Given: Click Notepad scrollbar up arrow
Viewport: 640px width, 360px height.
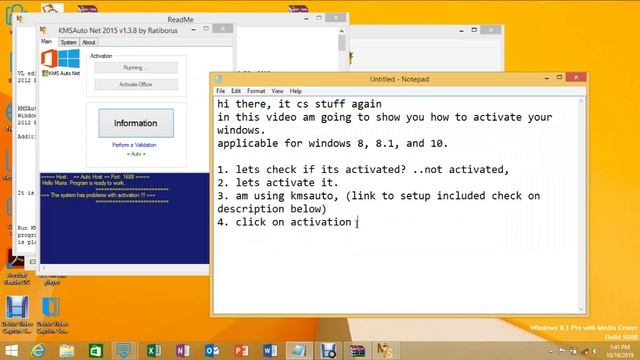Looking at the screenshot, I should tap(582, 101).
